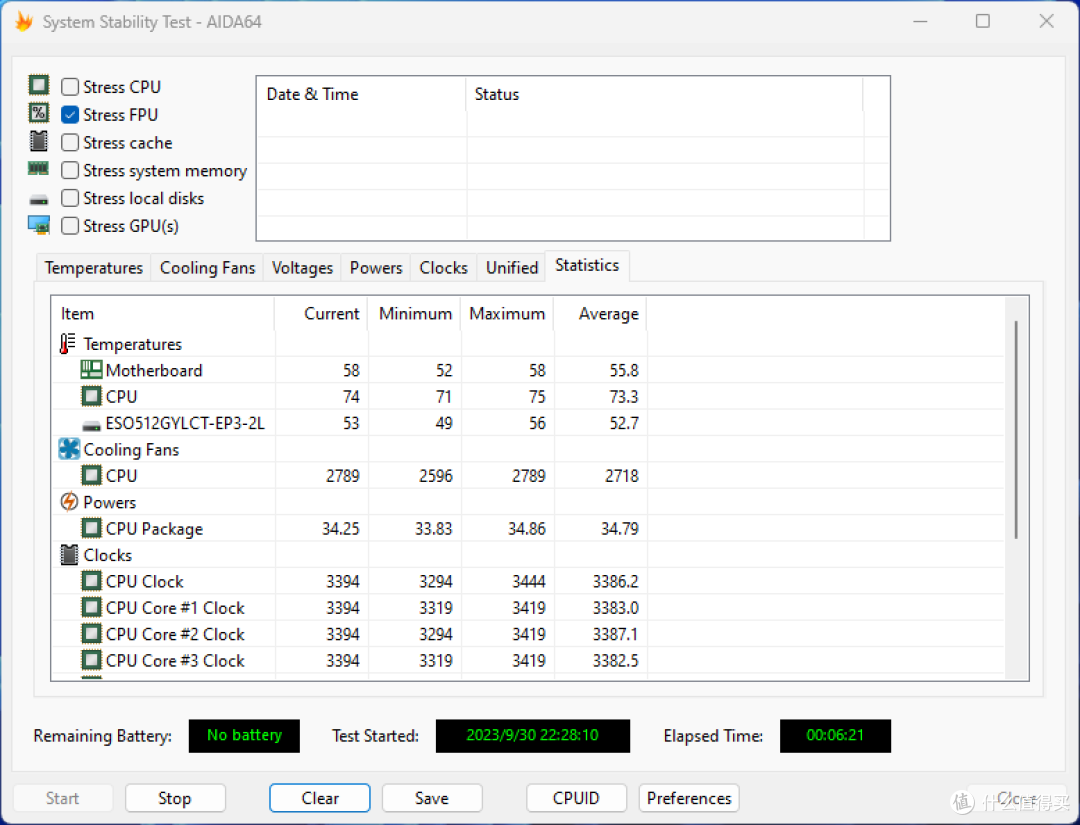The height and width of the screenshot is (825, 1080).
Task: Click the Clear button
Action: [x=320, y=798]
